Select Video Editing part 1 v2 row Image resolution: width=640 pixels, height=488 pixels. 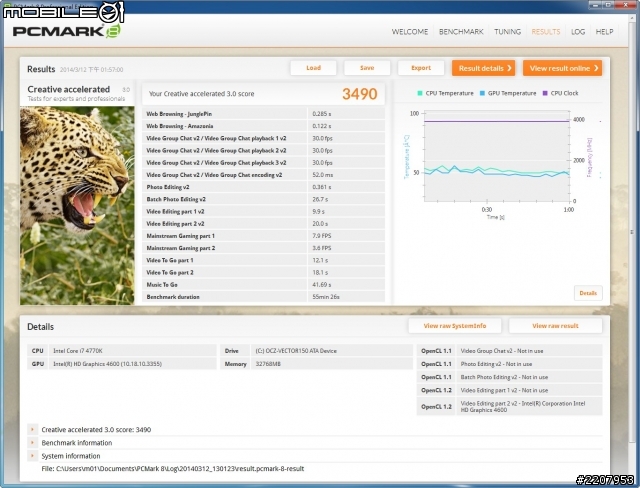tap(263, 211)
